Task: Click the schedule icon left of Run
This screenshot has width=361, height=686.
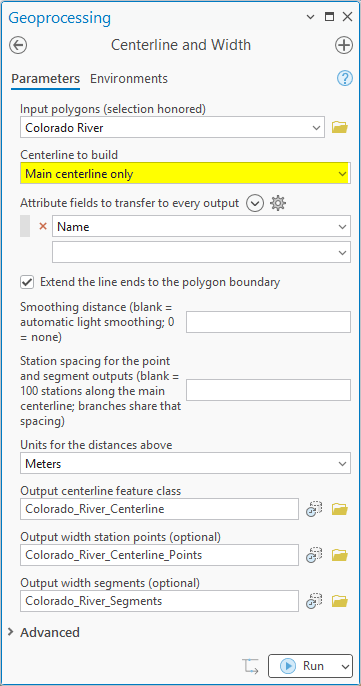Action: [250, 666]
